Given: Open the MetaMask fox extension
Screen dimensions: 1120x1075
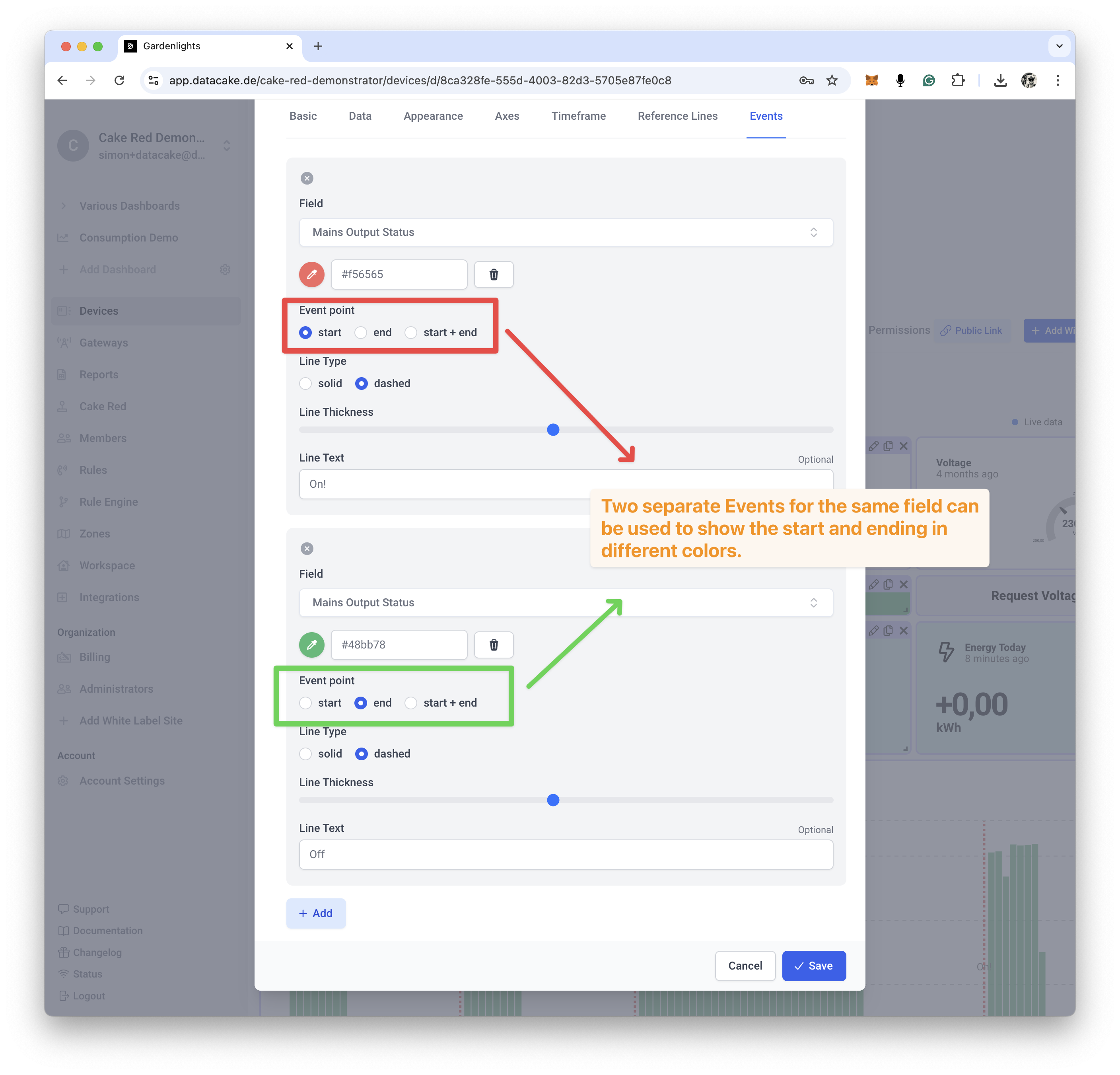Looking at the screenshot, I should click(x=871, y=81).
